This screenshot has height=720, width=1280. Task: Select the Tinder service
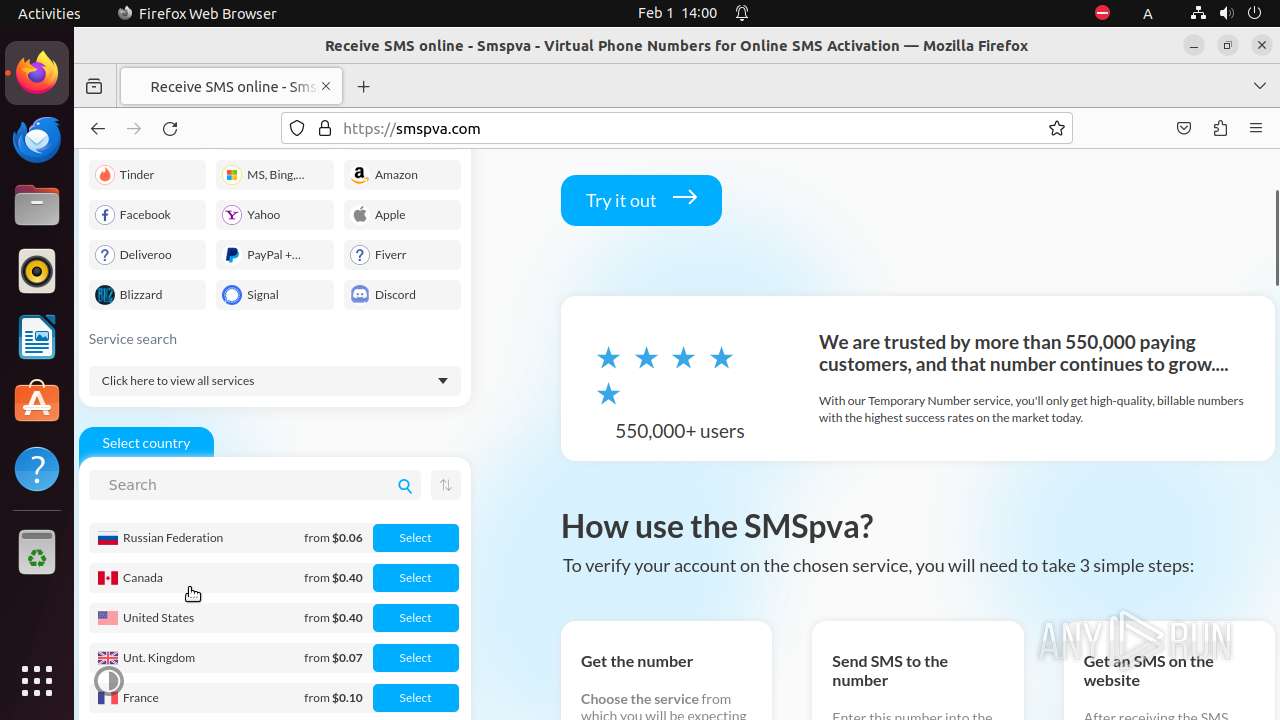pyautogui.click(x=147, y=175)
